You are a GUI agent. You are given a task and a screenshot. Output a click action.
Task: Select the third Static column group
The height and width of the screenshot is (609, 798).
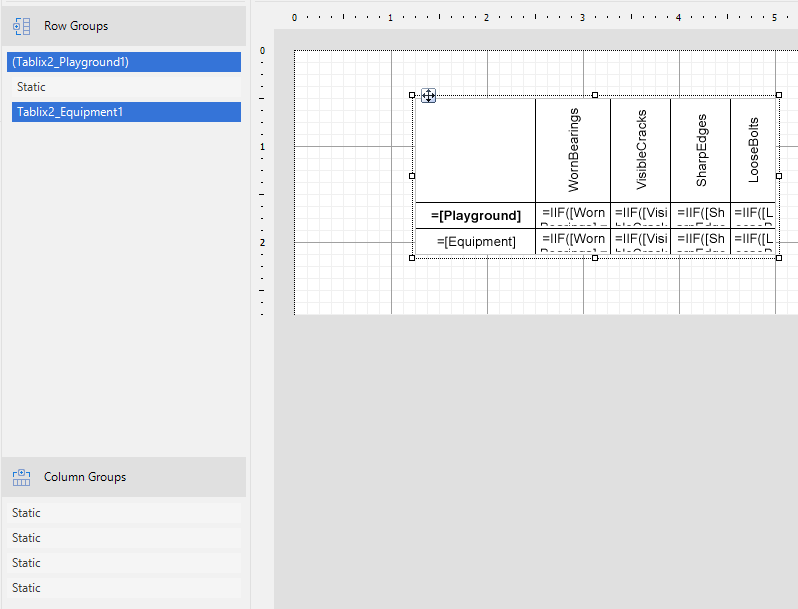[124, 563]
